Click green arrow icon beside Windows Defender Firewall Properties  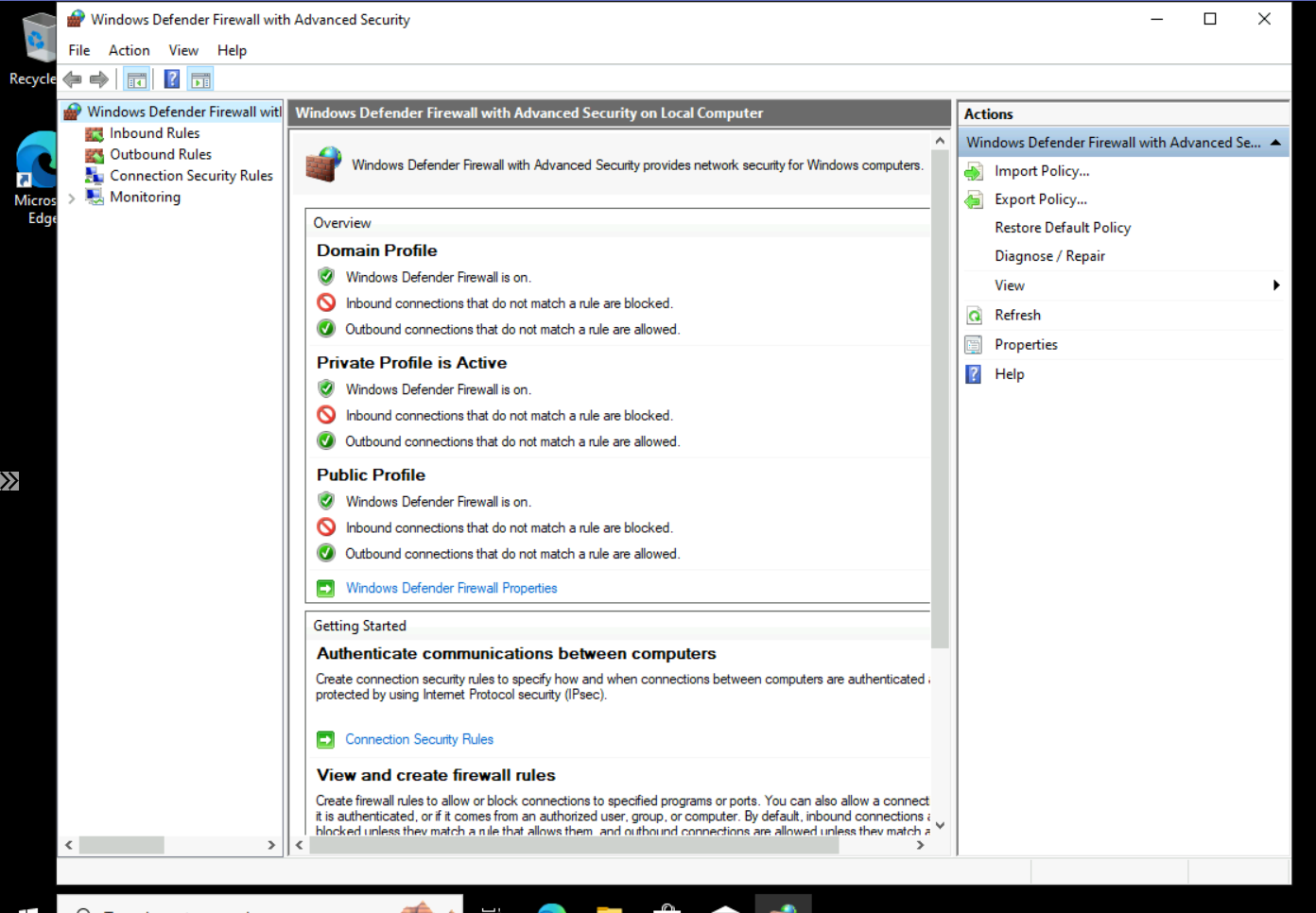click(x=325, y=588)
